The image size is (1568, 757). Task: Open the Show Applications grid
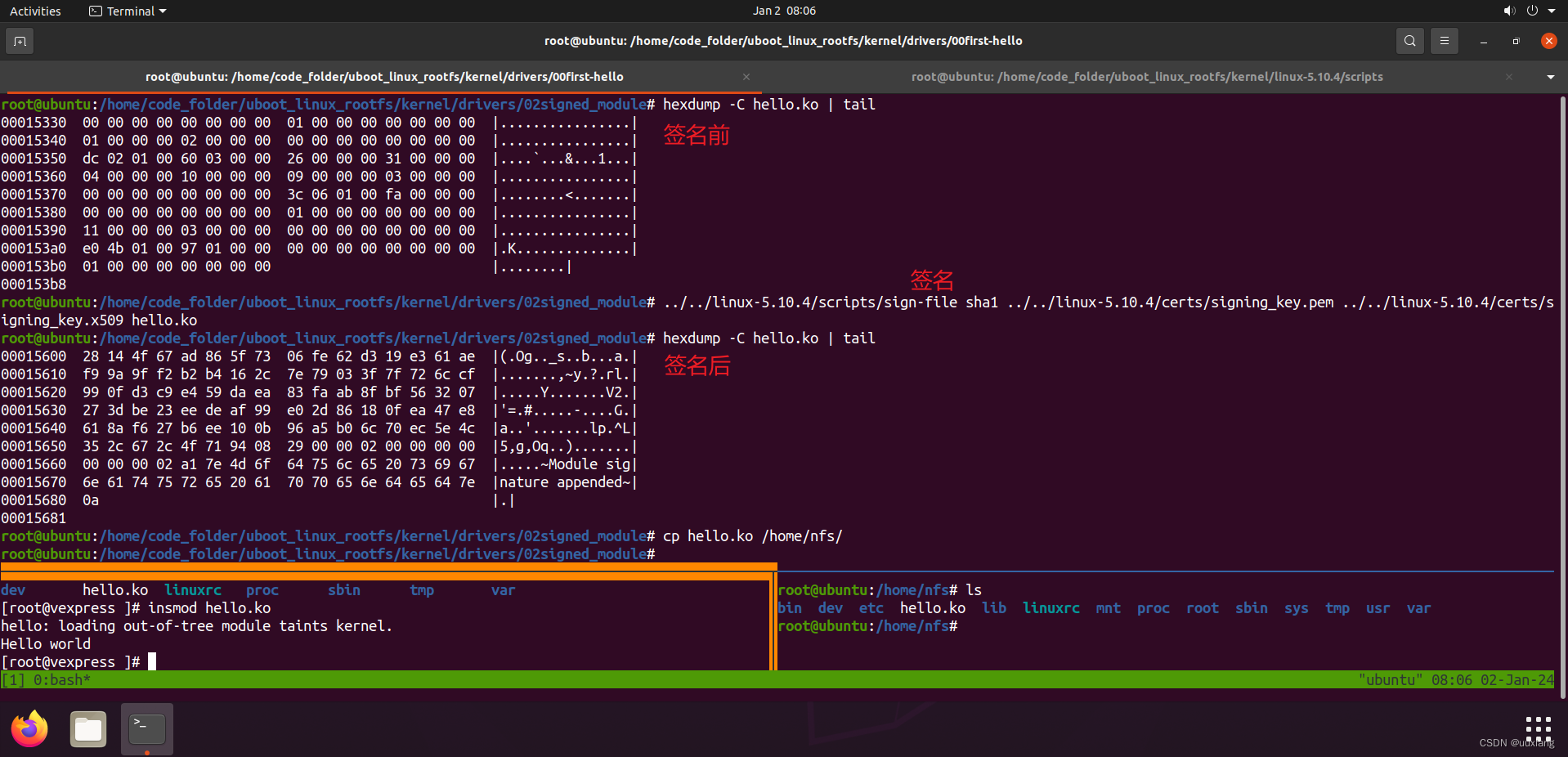[x=1538, y=728]
